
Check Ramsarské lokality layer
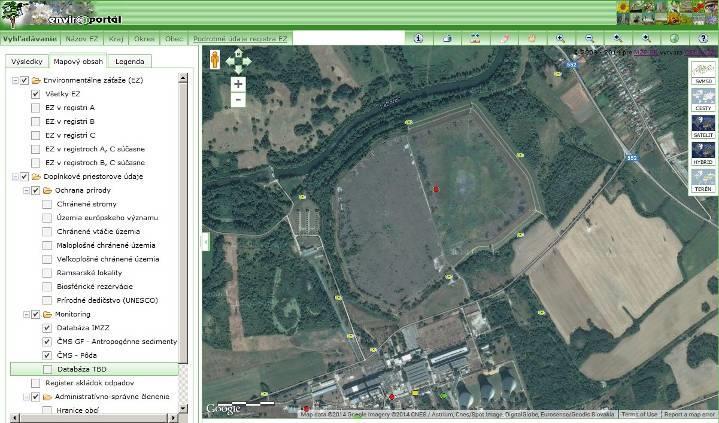(47, 273)
